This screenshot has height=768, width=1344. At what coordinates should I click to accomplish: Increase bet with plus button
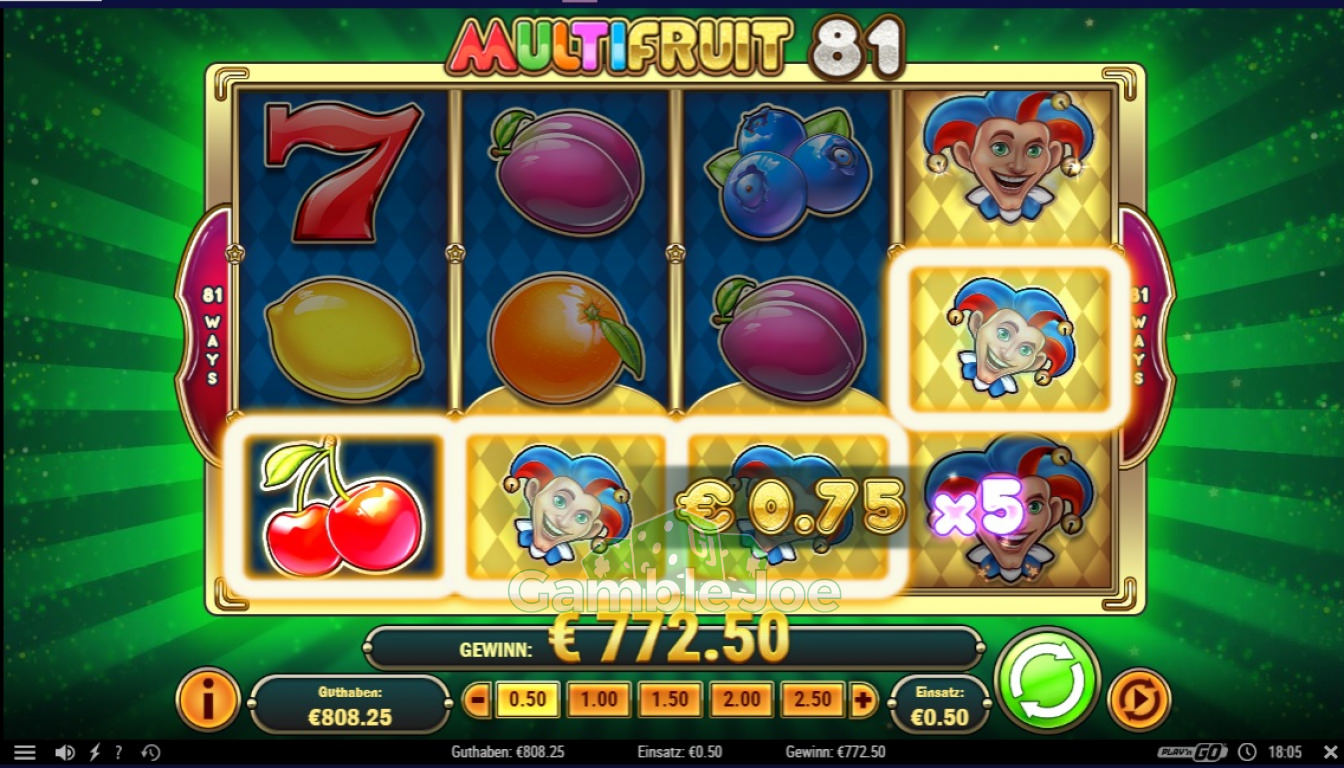click(863, 700)
